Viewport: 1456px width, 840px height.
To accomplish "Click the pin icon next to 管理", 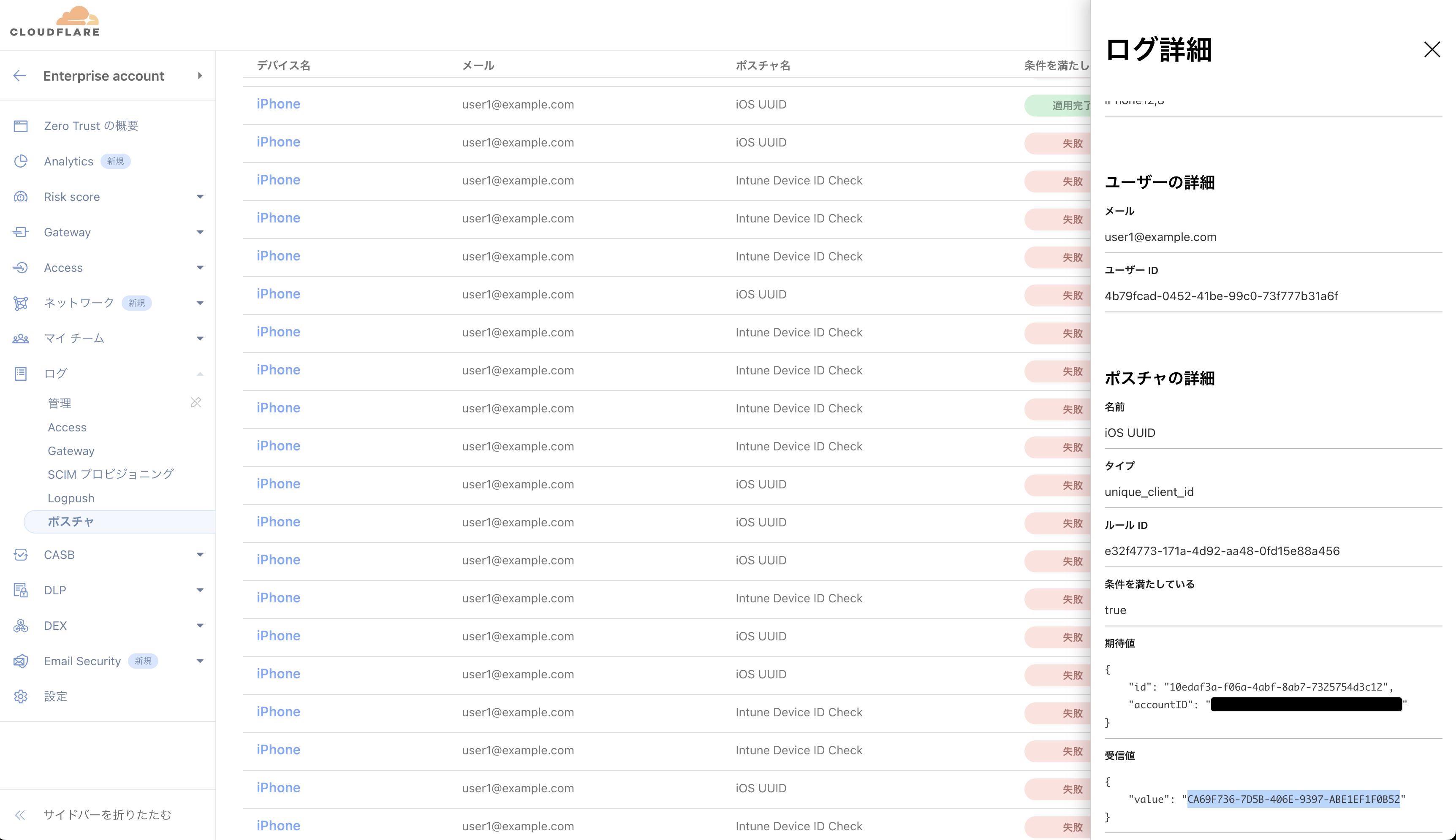I will [196, 402].
